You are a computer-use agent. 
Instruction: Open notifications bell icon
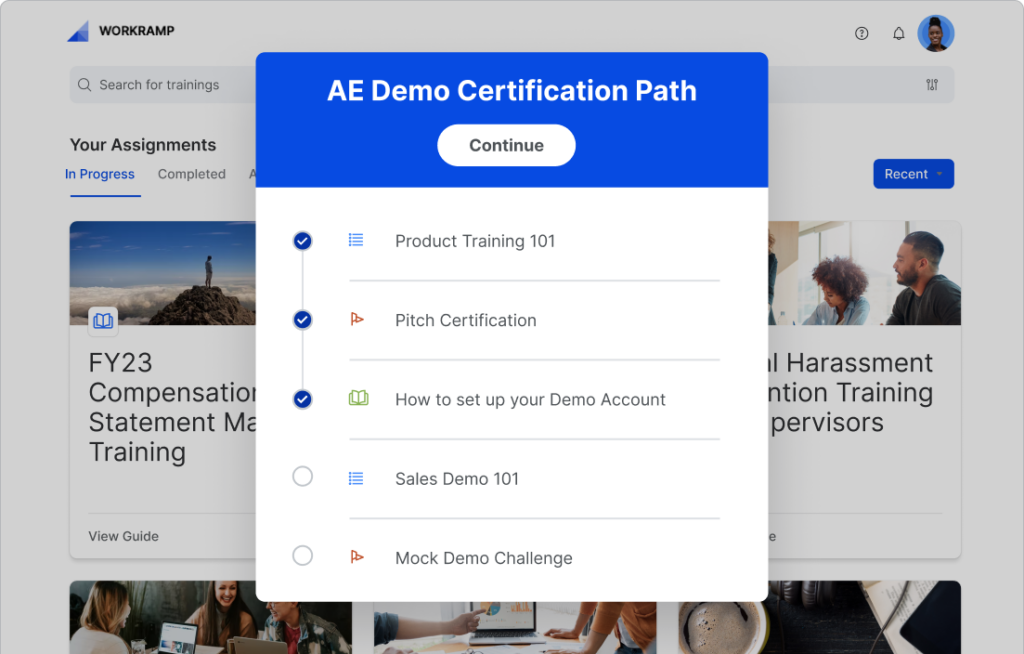pyautogui.click(x=898, y=33)
